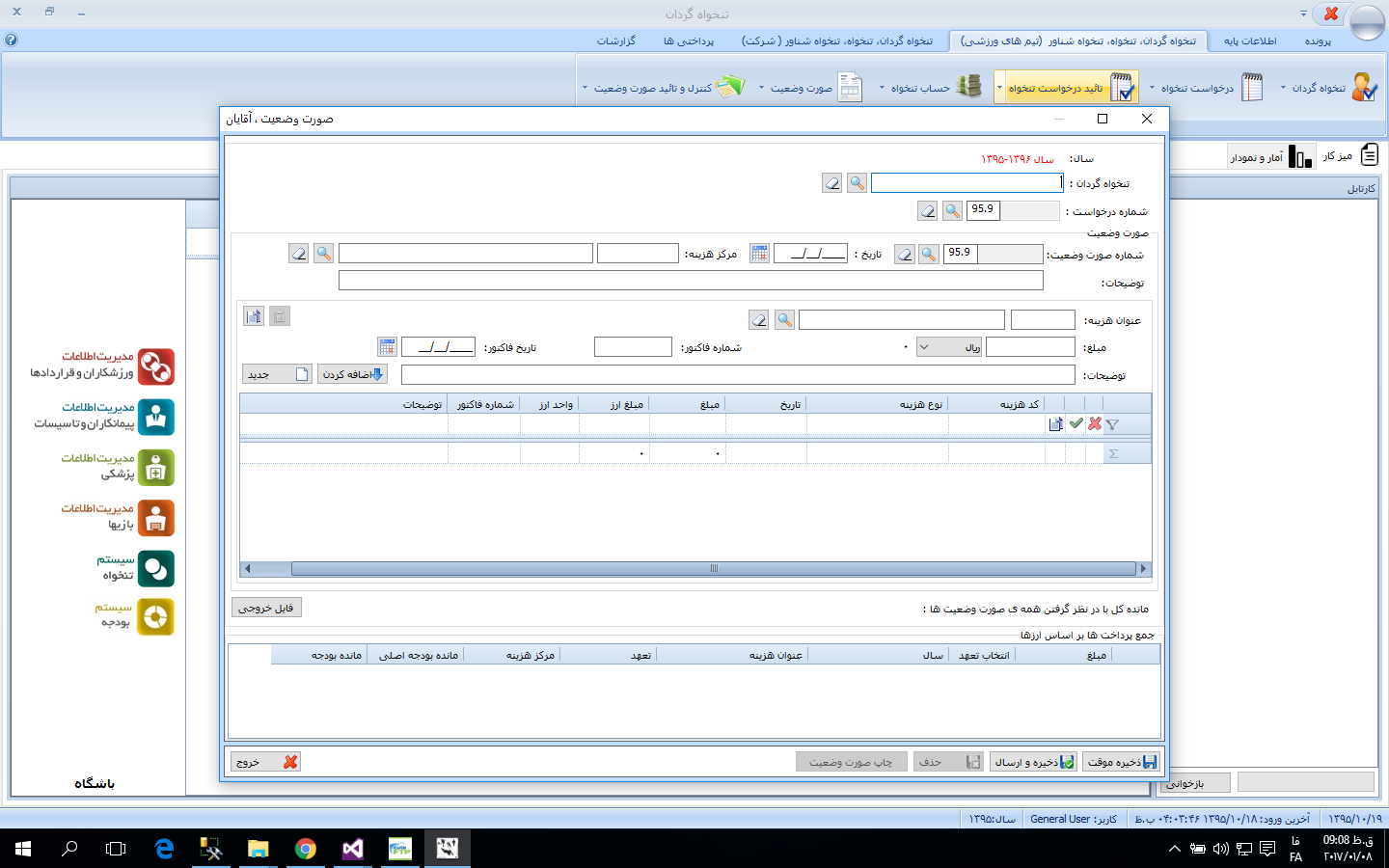This screenshot has height=868, width=1389.
Task: Open سیستم بودجه sidebar icon
Action: [x=155, y=617]
